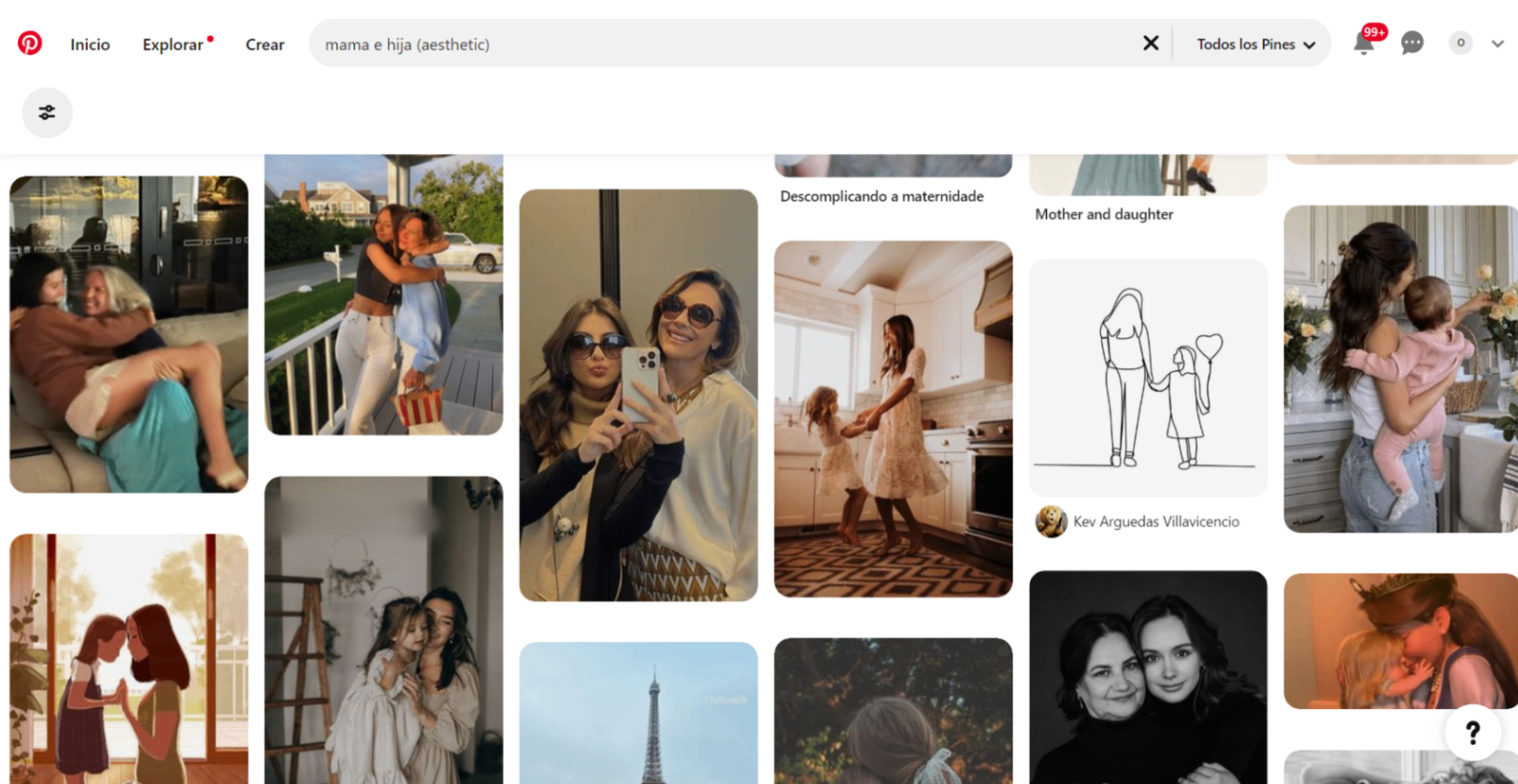Open the filters slider icon button
The width and height of the screenshot is (1518, 784).
click(x=47, y=113)
